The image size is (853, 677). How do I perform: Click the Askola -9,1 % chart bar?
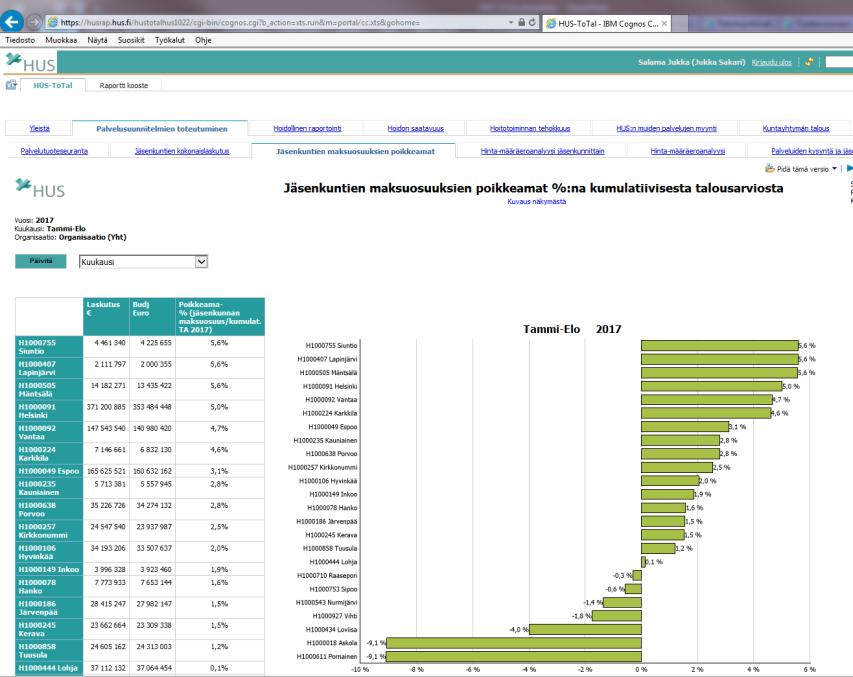514,643
